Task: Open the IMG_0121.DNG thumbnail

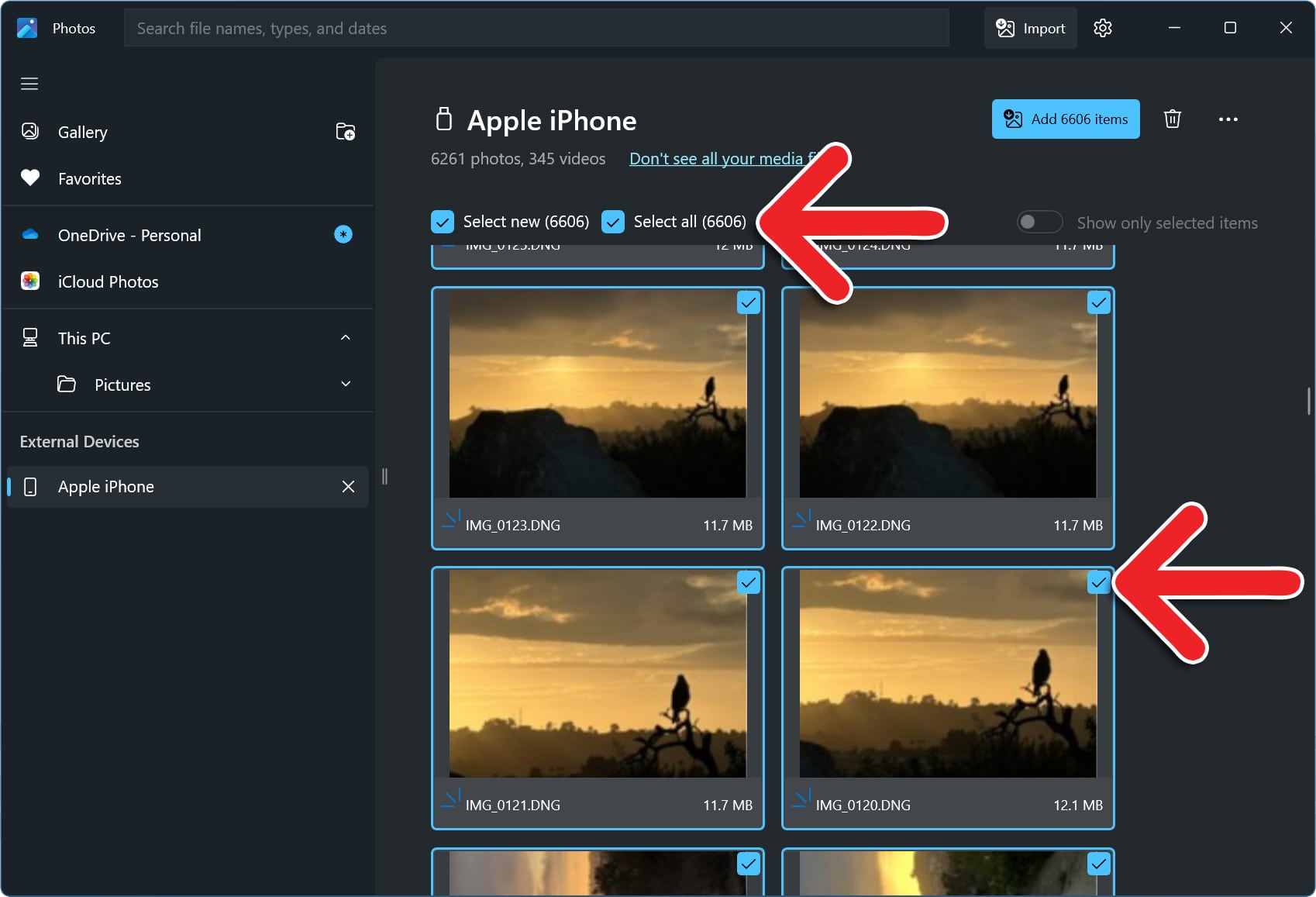Action: pyautogui.click(x=597, y=674)
